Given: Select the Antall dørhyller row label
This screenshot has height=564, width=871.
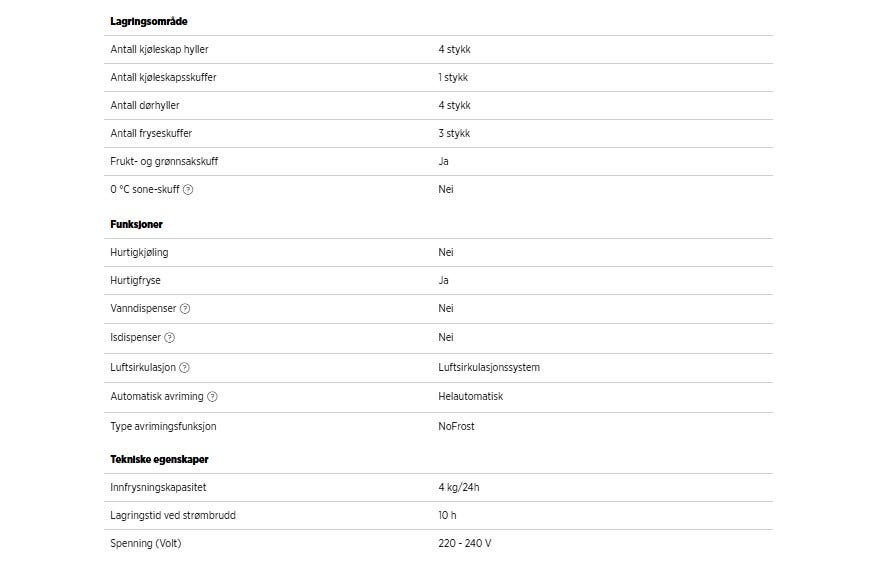Looking at the screenshot, I should pyautogui.click(x=145, y=105).
